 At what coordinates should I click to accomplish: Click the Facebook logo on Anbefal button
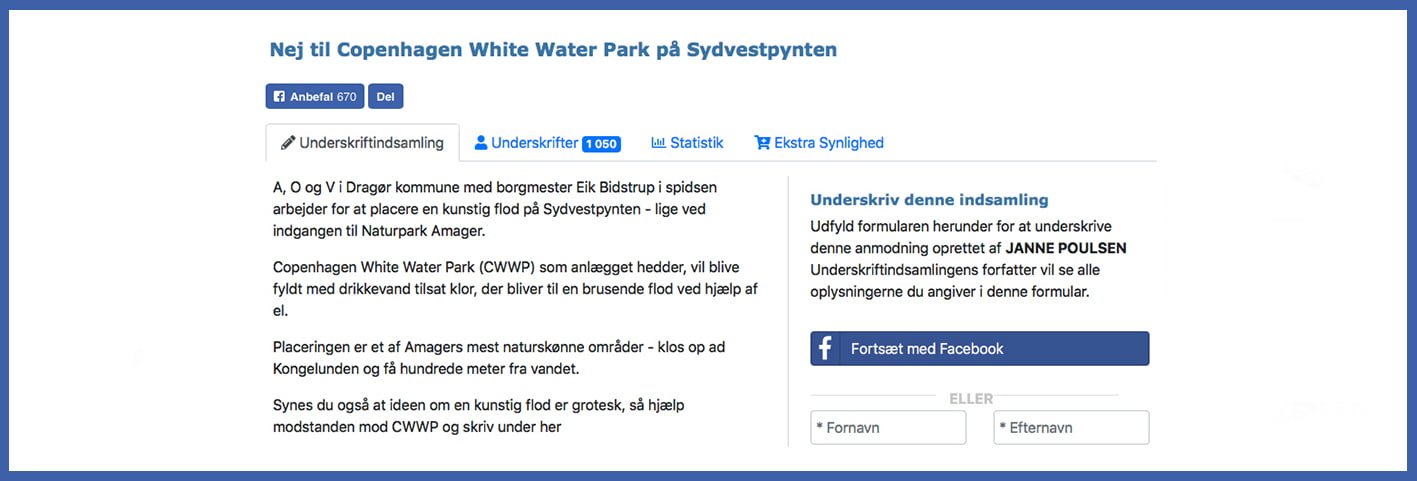pos(279,97)
